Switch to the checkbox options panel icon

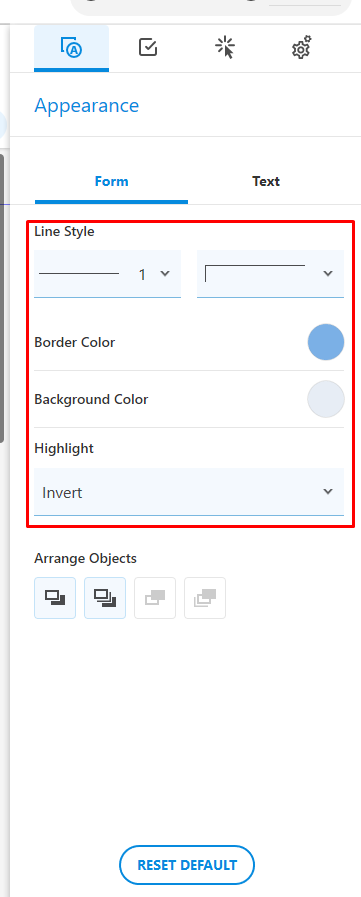[148, 47]
